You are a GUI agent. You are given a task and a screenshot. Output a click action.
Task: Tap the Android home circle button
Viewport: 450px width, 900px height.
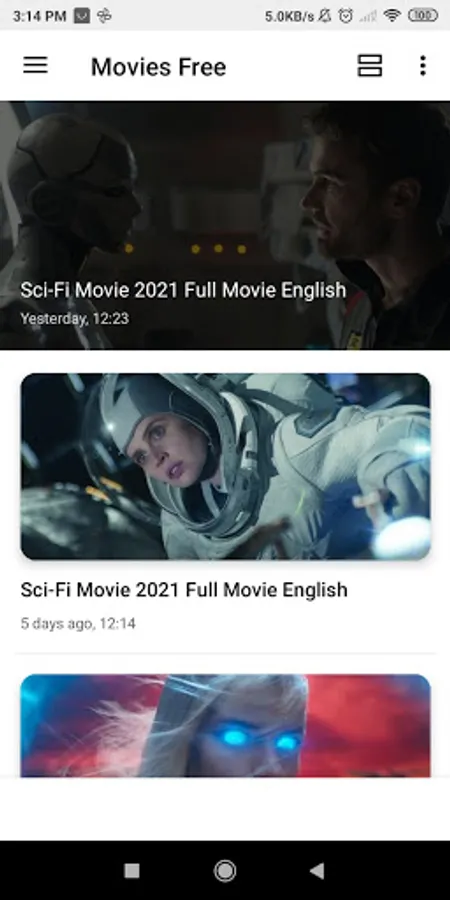pos(225,871)
